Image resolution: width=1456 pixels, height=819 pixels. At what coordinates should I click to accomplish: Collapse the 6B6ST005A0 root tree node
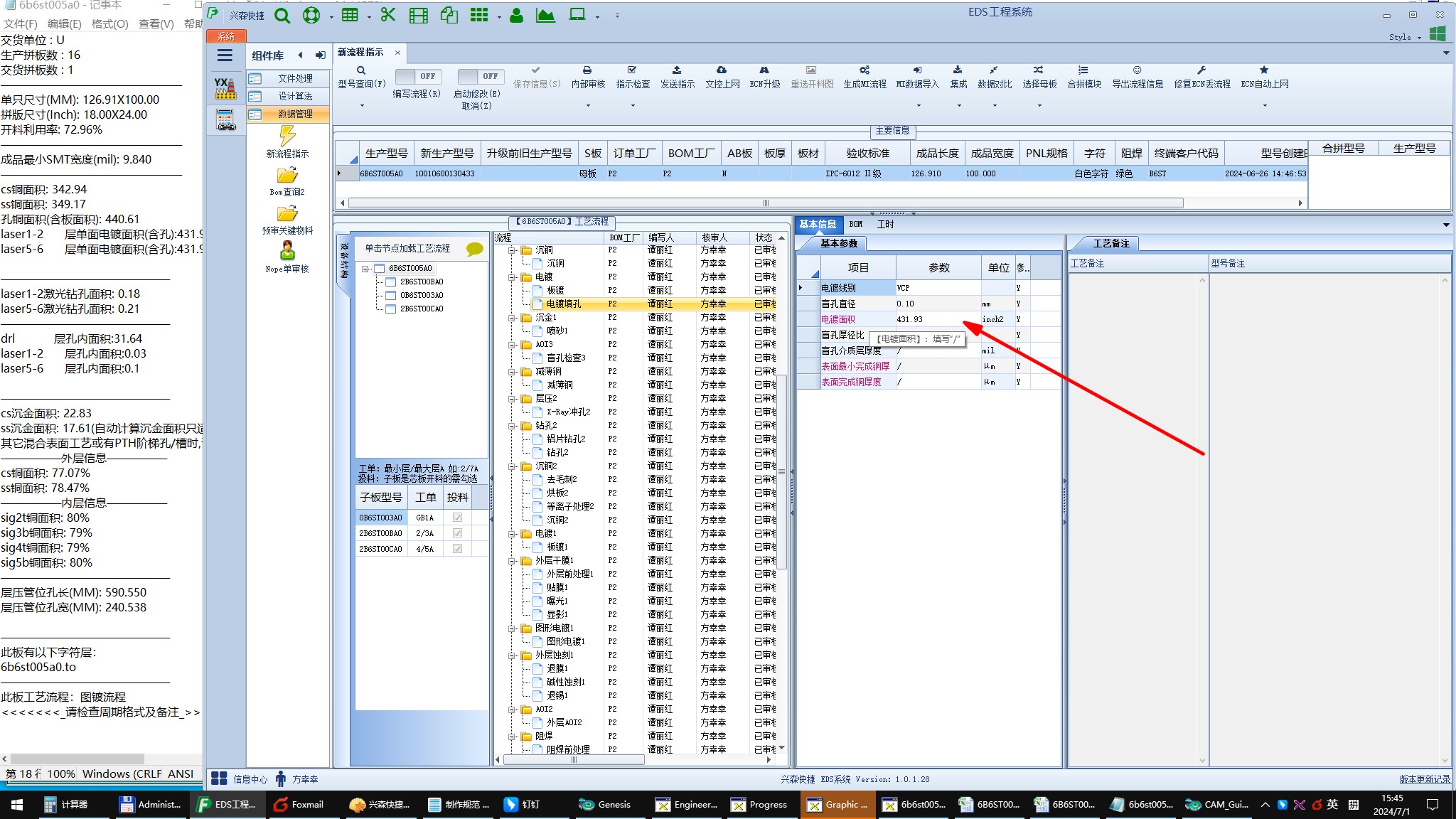coord(365,269)
